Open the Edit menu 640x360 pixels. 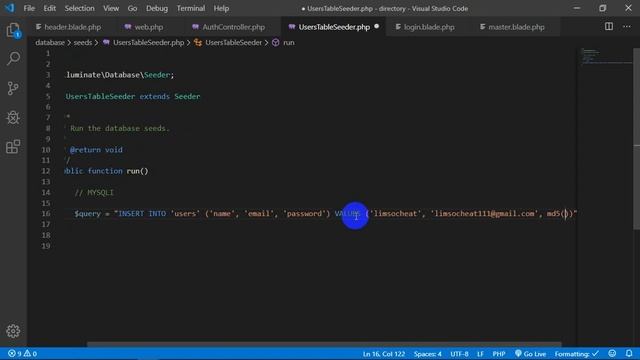pos(49,8)
